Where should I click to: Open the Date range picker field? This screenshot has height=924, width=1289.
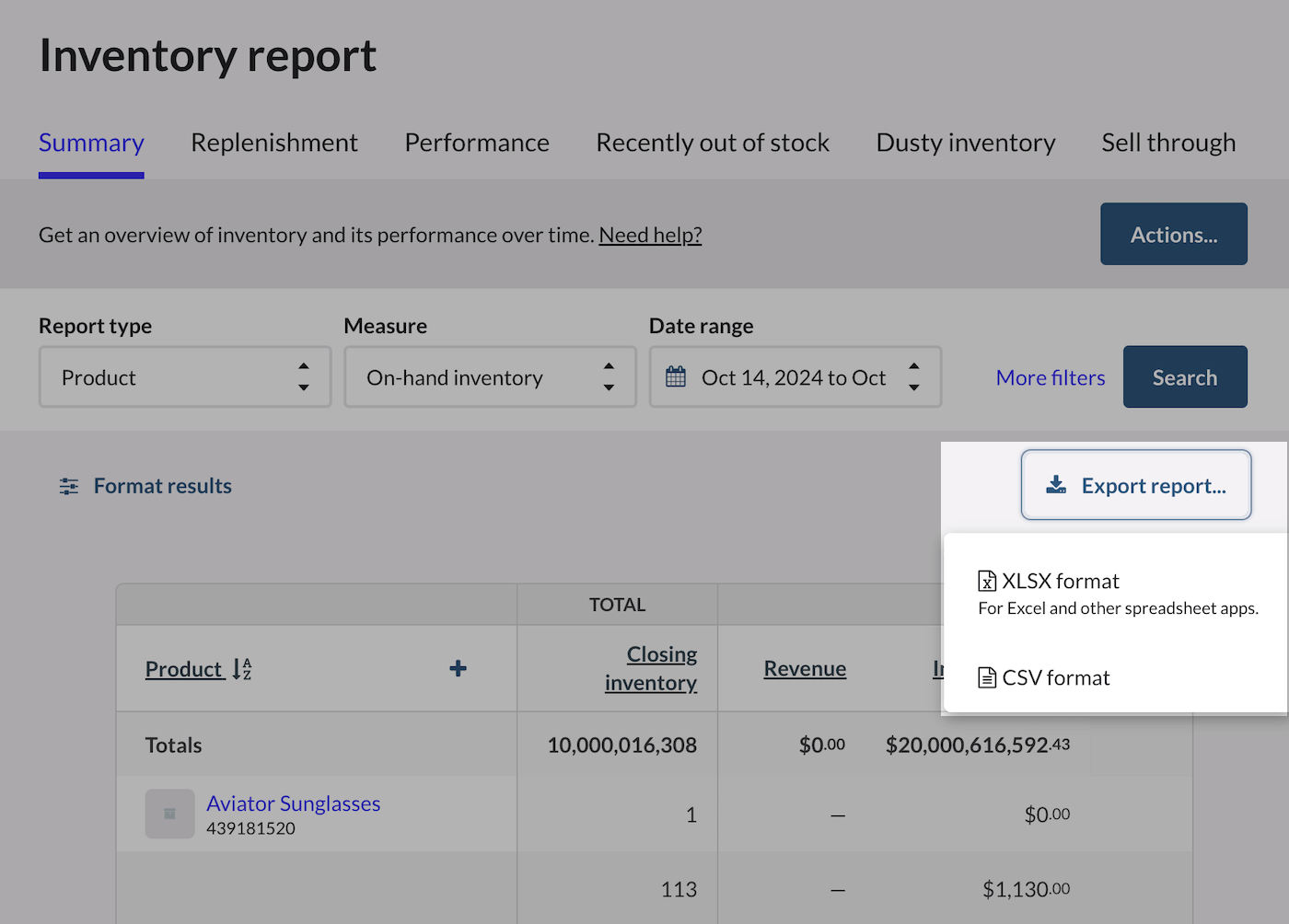(x=795, y=376)
